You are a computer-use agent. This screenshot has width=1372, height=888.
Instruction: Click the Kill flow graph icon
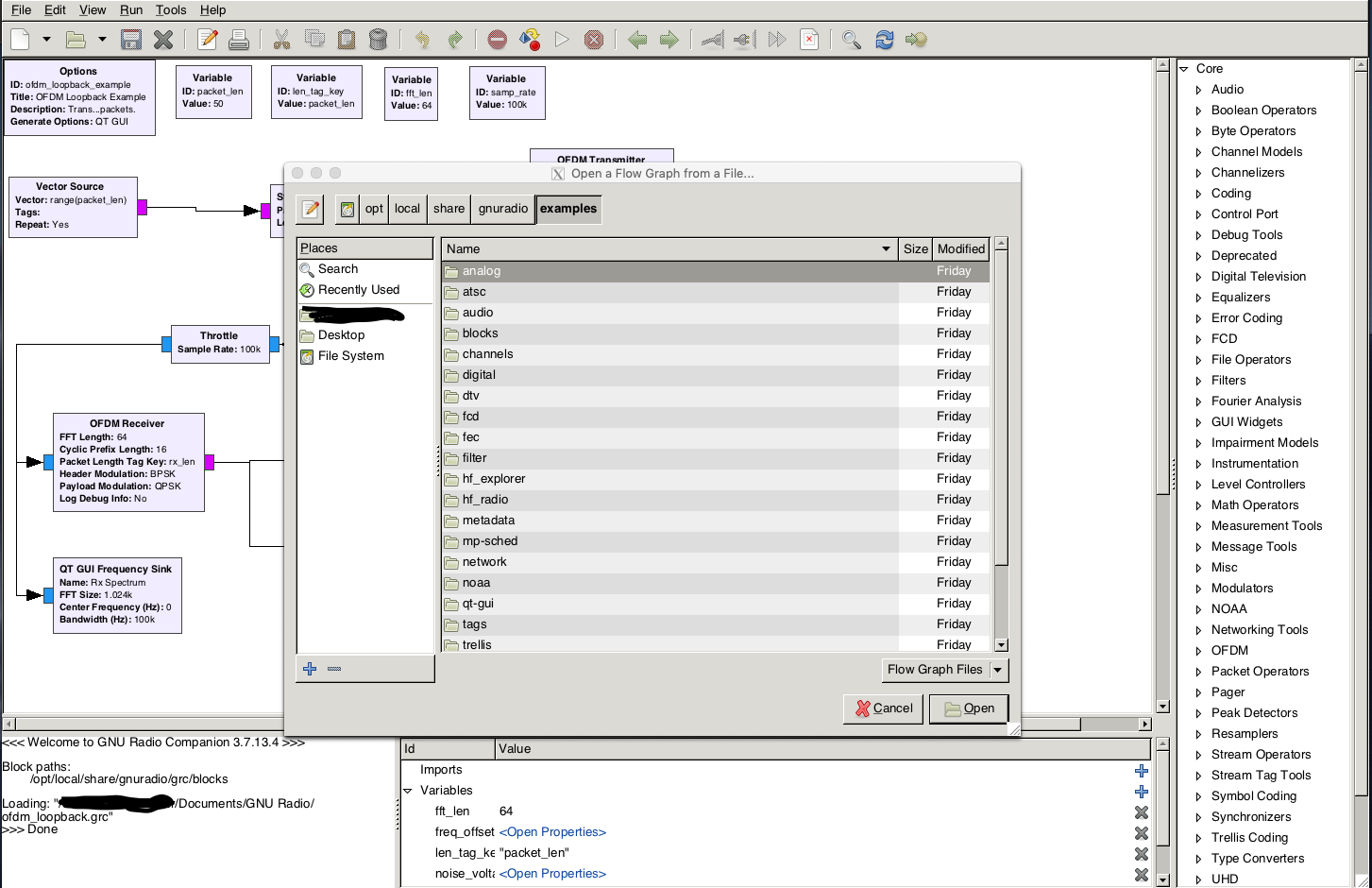[594, 40]
